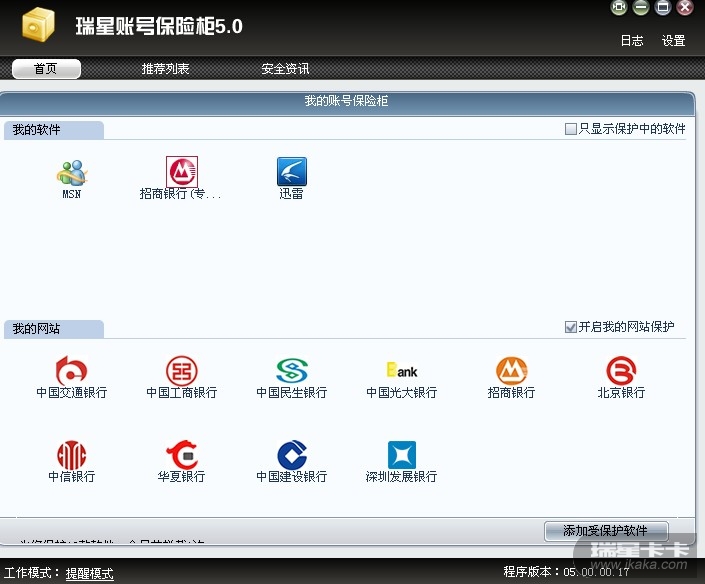Viewport: 705px width, 584px height.
Task: Minimize the 瑞星账号保险柜 window
Action: (x=641, y=7)
